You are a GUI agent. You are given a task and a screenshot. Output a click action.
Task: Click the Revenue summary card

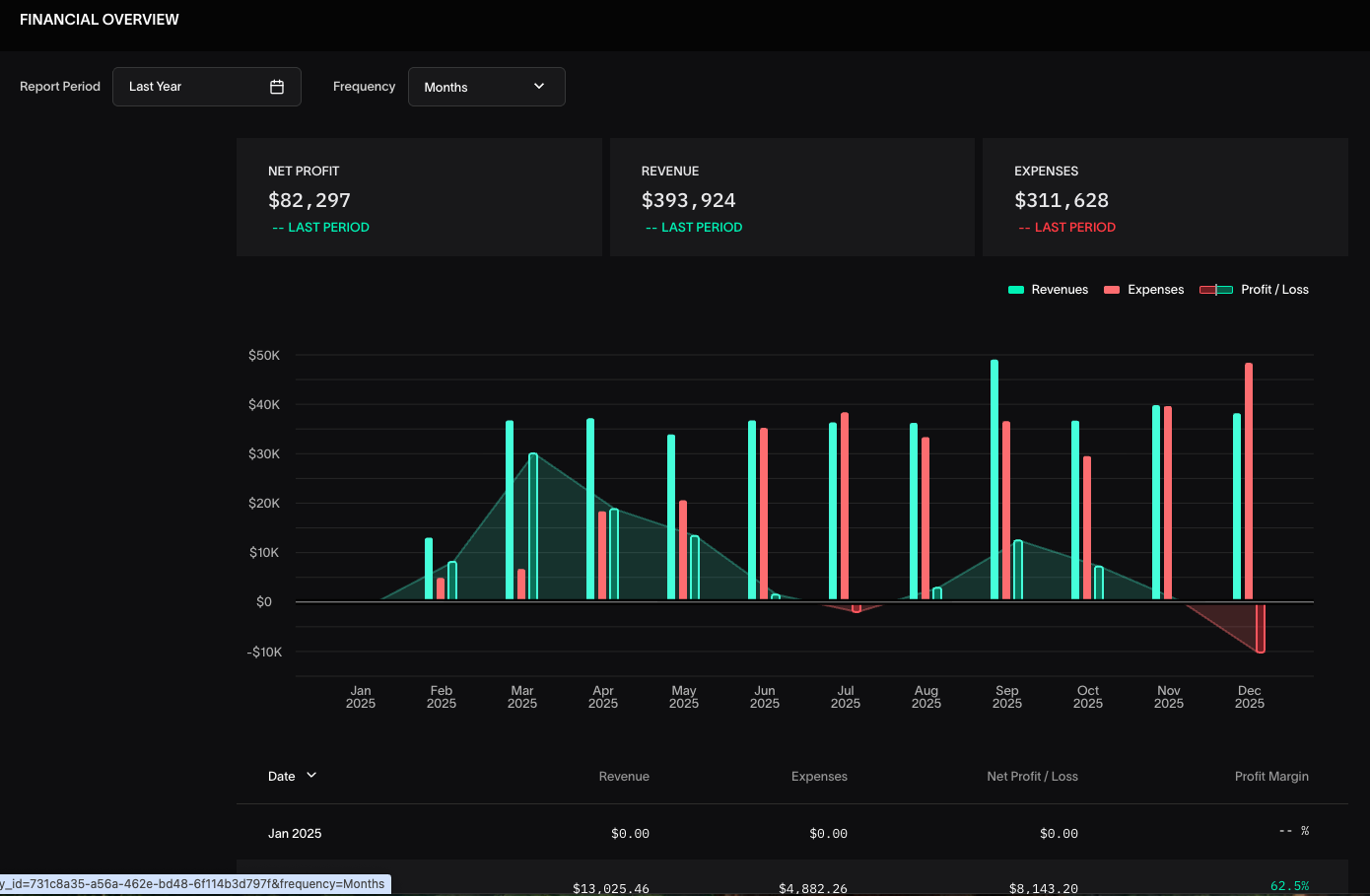[x=791, y=197]
